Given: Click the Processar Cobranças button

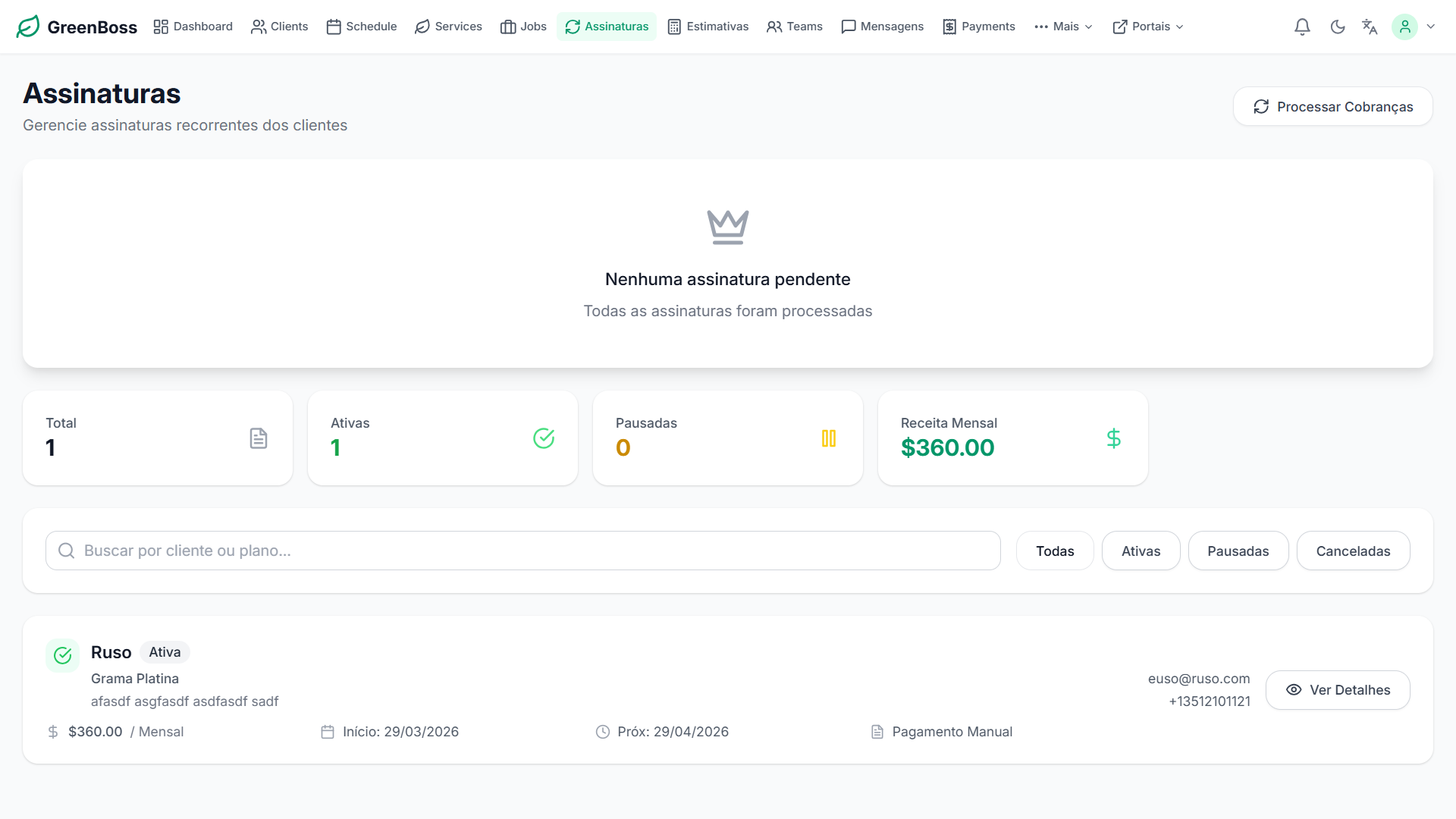Looking at the screenshot, I should pyautogui.click(x=1332, y=106).
